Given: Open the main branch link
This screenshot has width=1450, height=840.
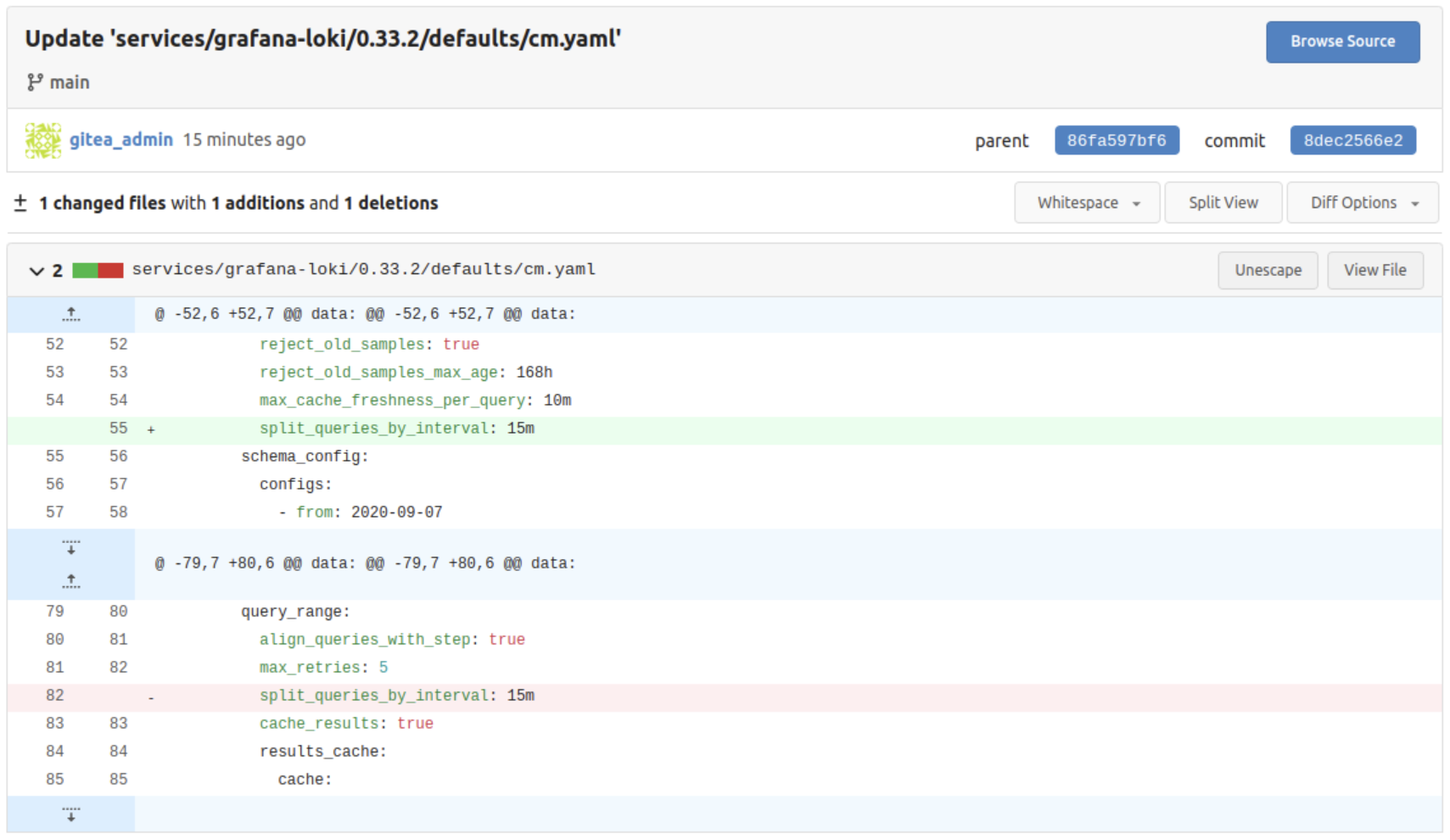Looking at the screenshot, I should pos(70,82).
